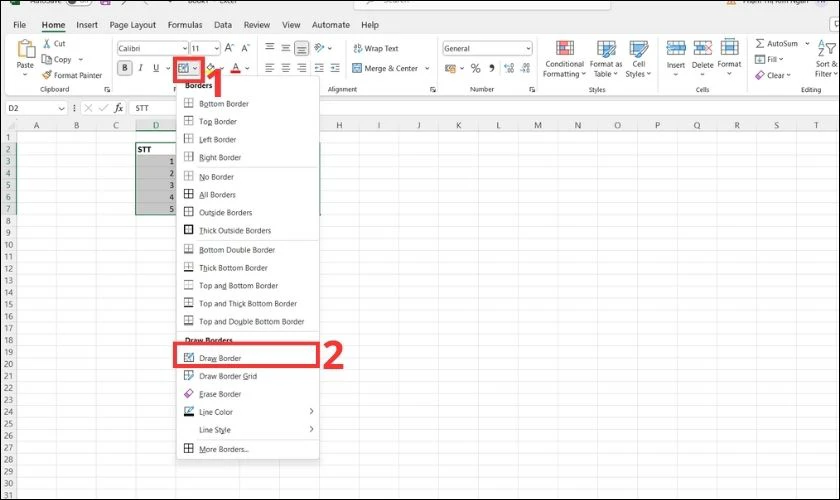Click the Paste icon
The height and width of the screenshot is (500, 840).
coord(25,50)
